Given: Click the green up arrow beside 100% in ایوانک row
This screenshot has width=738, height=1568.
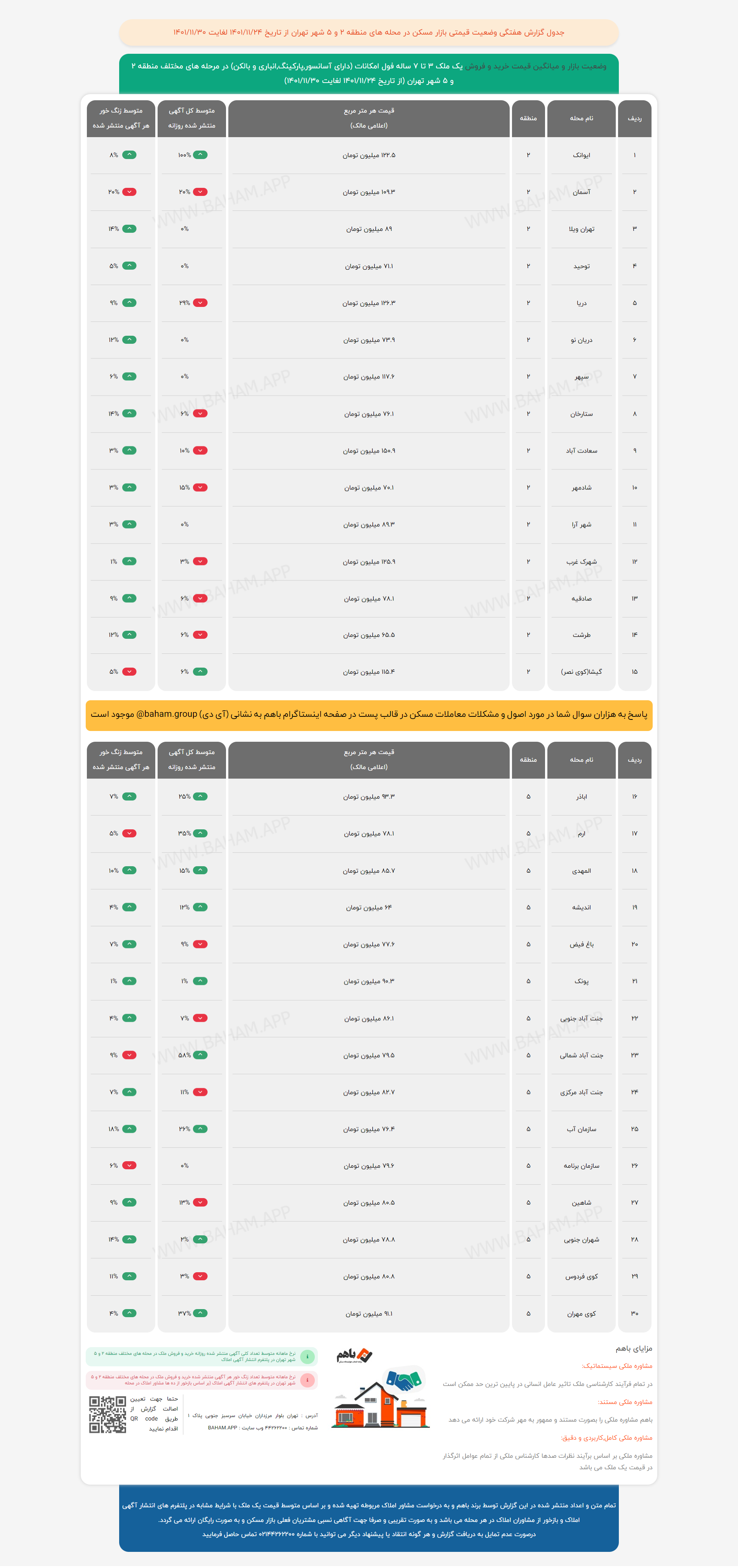Looking at the screenshot, I should click(200, 154).
